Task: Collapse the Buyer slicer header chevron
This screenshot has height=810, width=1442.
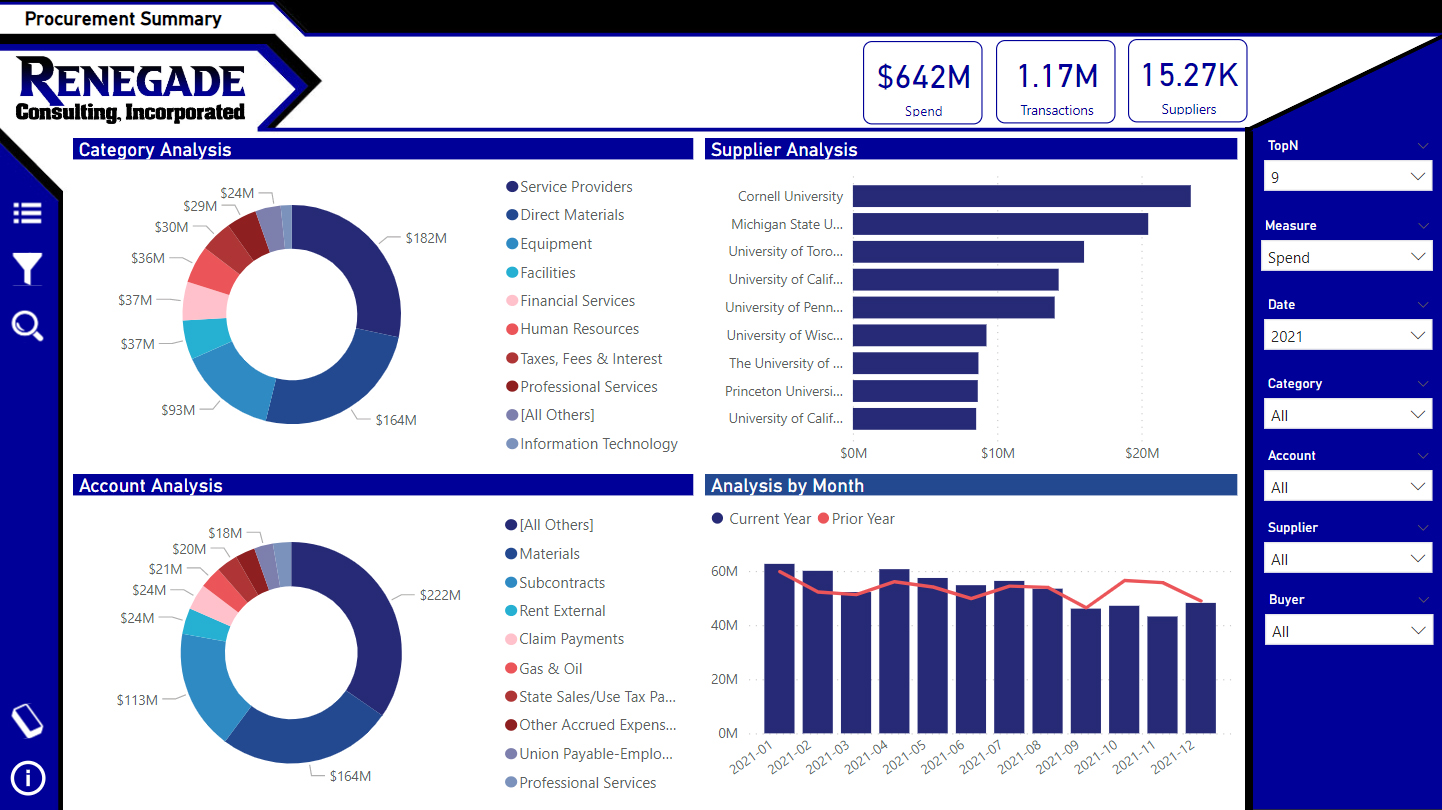Action: (x=1423, y=600)
